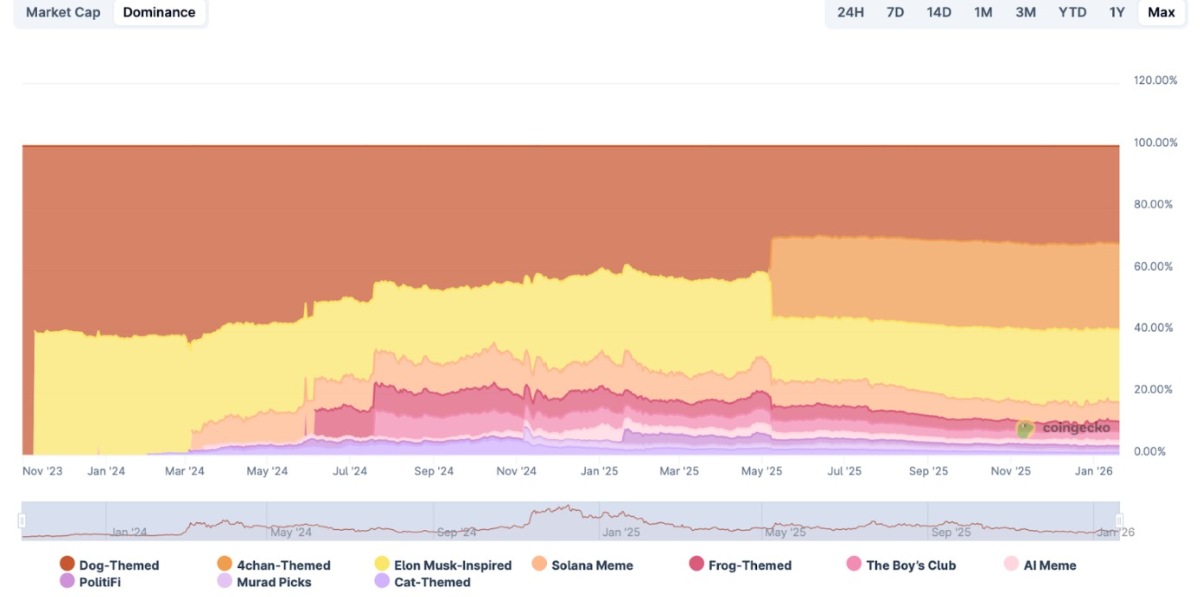
Task: Click the Mar '25 x-axis label
Action: (x=679, y=470)
